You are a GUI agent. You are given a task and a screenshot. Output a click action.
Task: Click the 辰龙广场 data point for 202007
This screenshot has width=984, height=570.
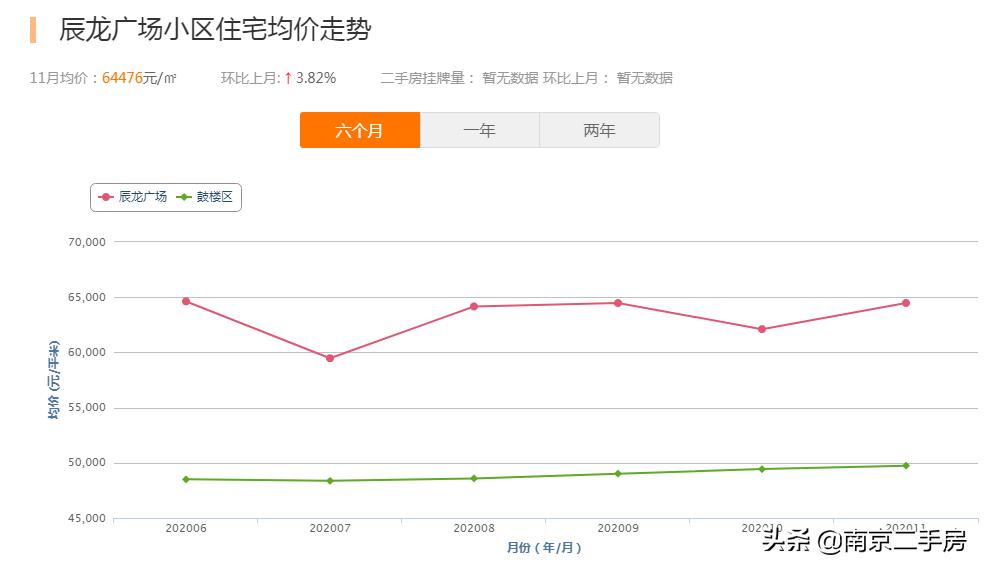(330, 358)
